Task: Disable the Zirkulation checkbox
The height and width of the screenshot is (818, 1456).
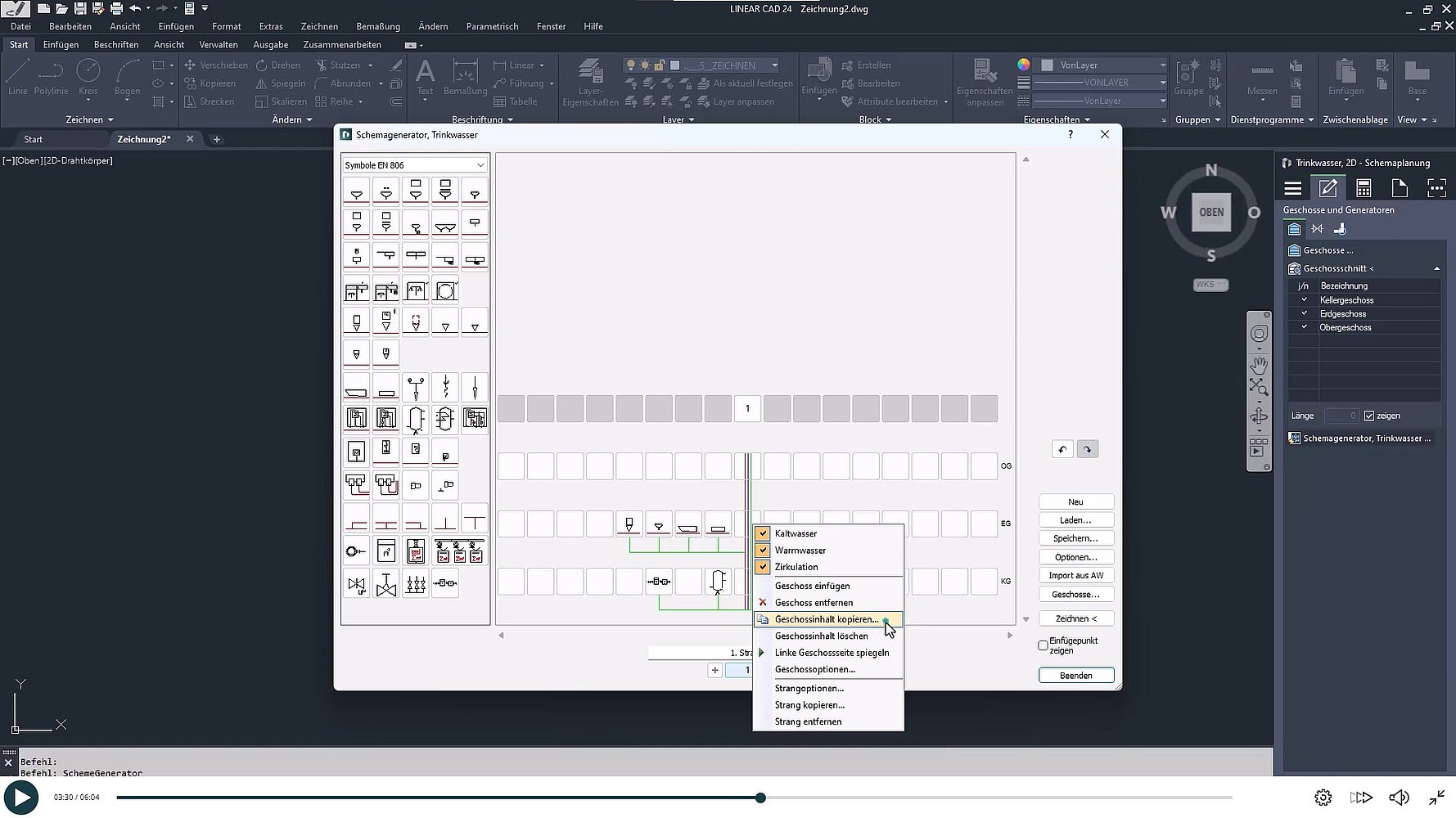Action: click(x=762, y=567)
